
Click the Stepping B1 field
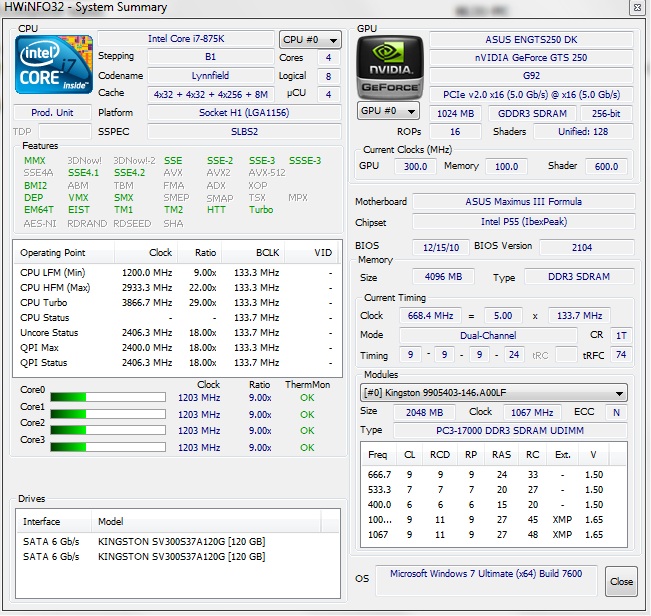pyautogui.click(x=210, y=56)
